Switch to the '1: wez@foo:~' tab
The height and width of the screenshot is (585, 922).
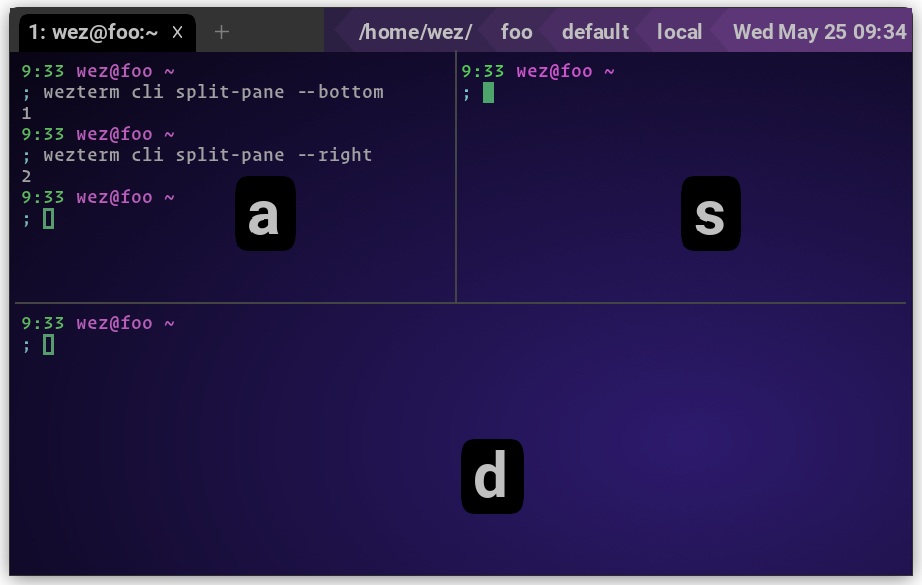[x=95, y=31]
